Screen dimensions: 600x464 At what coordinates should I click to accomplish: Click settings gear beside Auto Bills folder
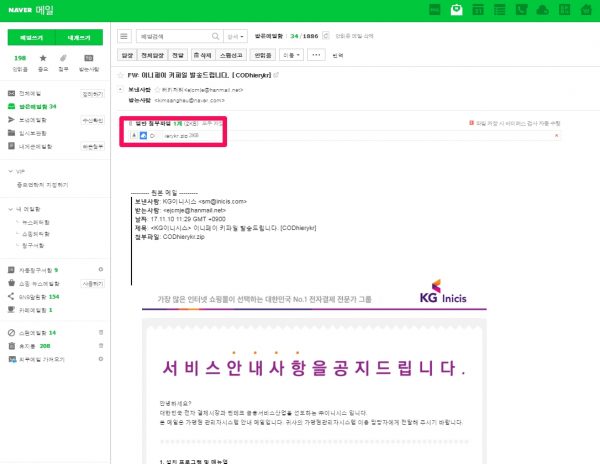101,270
